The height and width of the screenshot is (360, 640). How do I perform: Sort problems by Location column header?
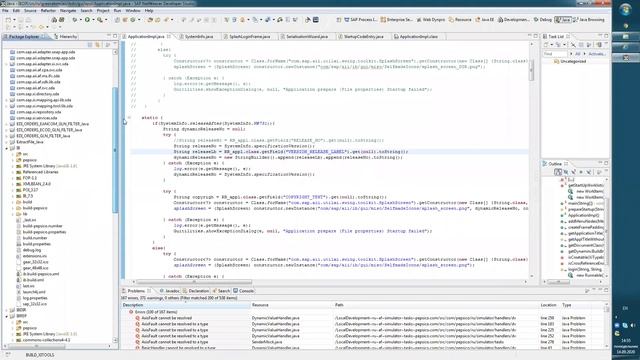click(549, 305)
